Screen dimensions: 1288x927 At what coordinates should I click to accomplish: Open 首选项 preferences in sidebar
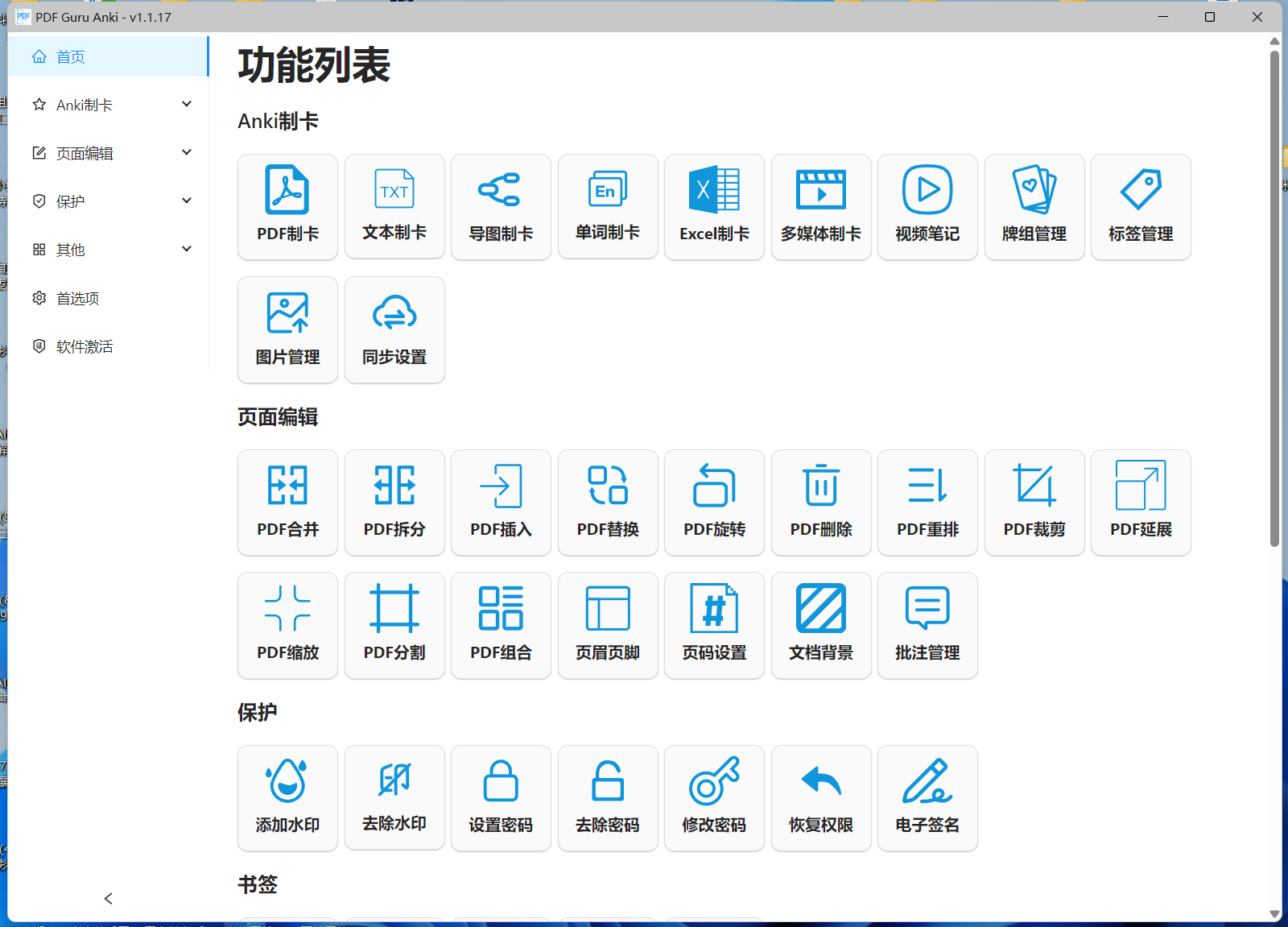click(x=108, y=298)
